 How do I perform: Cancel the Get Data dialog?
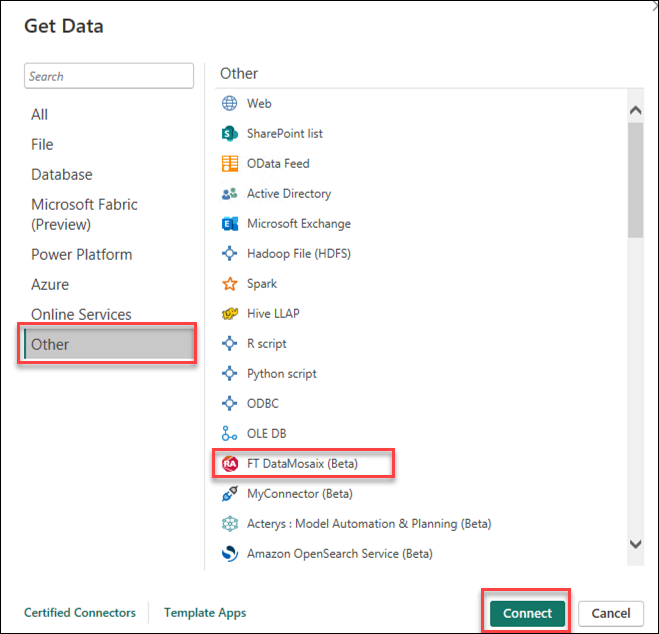(x=610, y=613)
